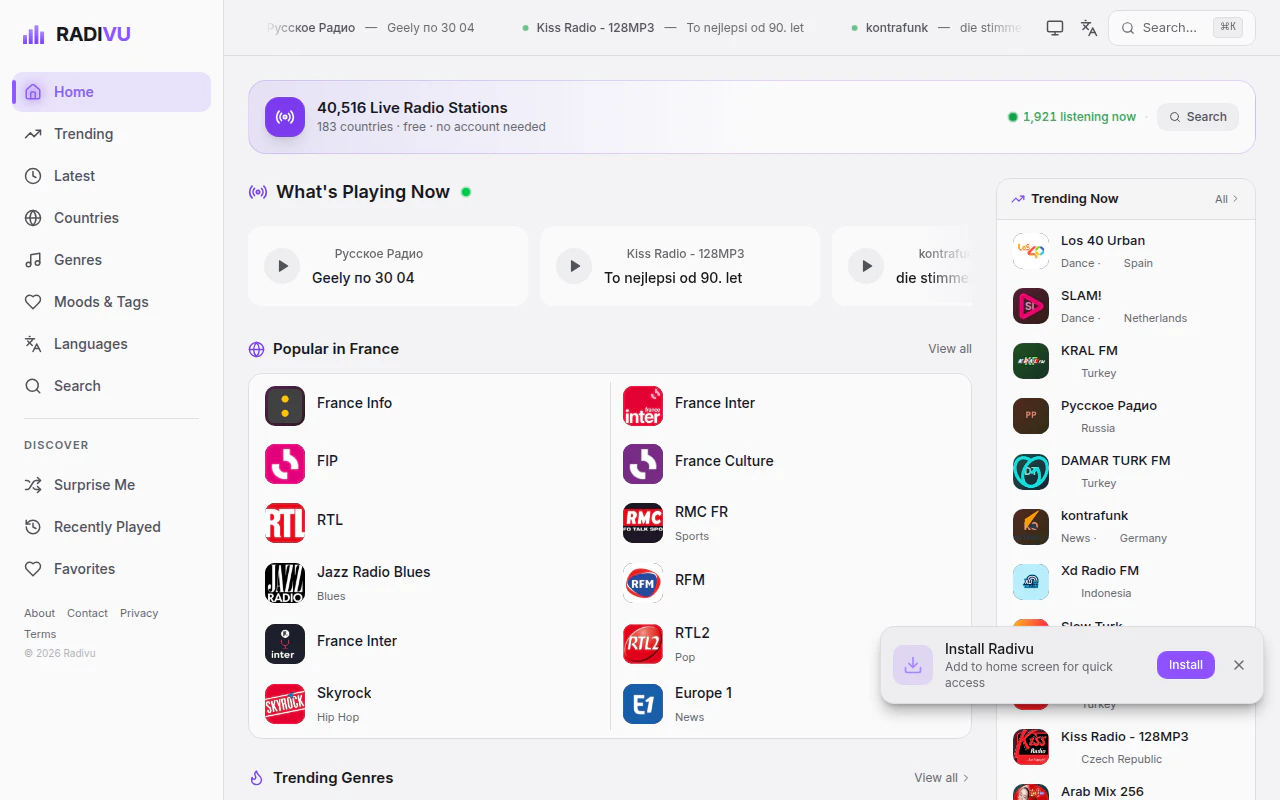Open the Terms footer link
This screenshot has height=800, width=1280.
(x=40, y=634)
